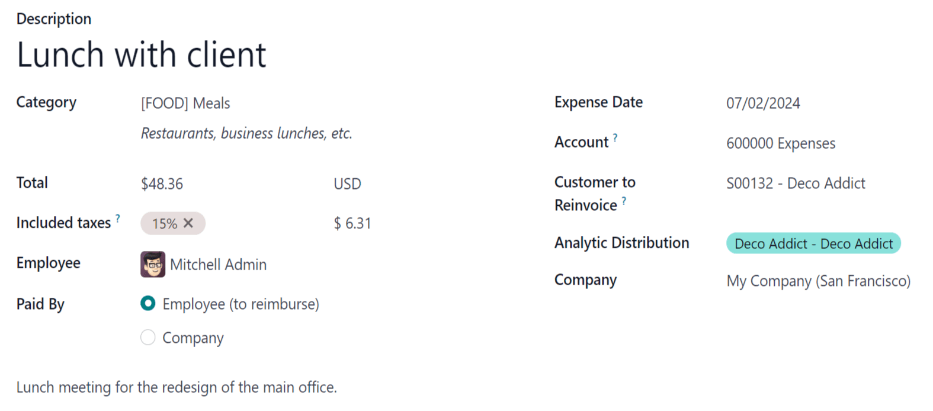Show the Included taxes help tooltip

coord(118,218)
